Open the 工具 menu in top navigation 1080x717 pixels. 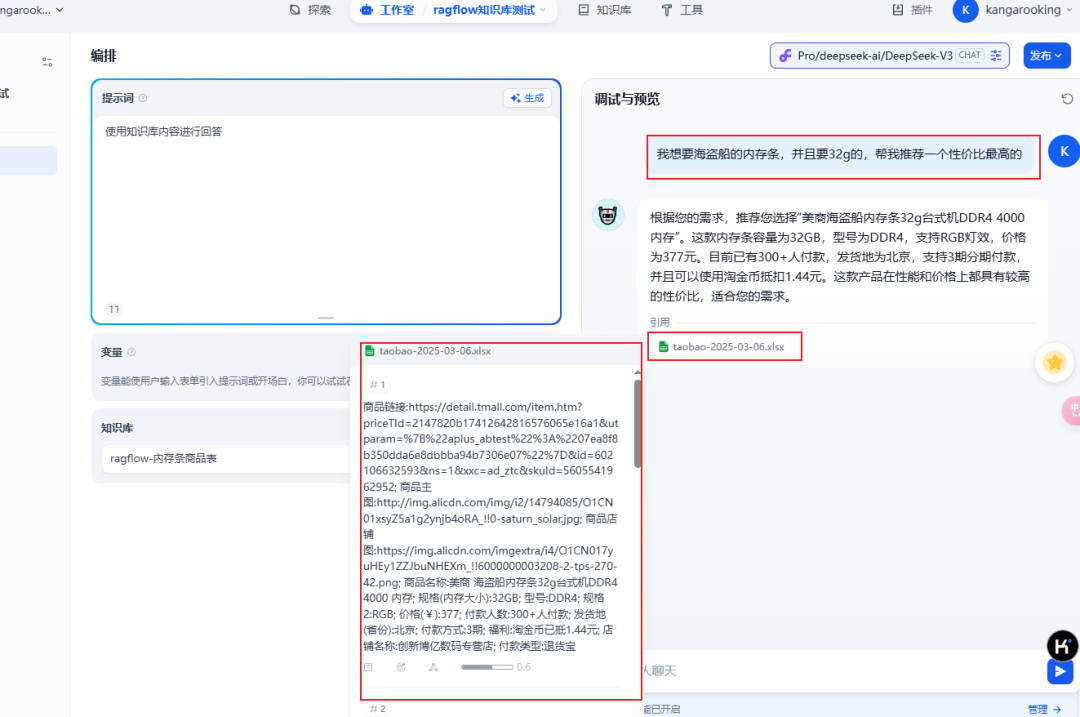(682, 10)
